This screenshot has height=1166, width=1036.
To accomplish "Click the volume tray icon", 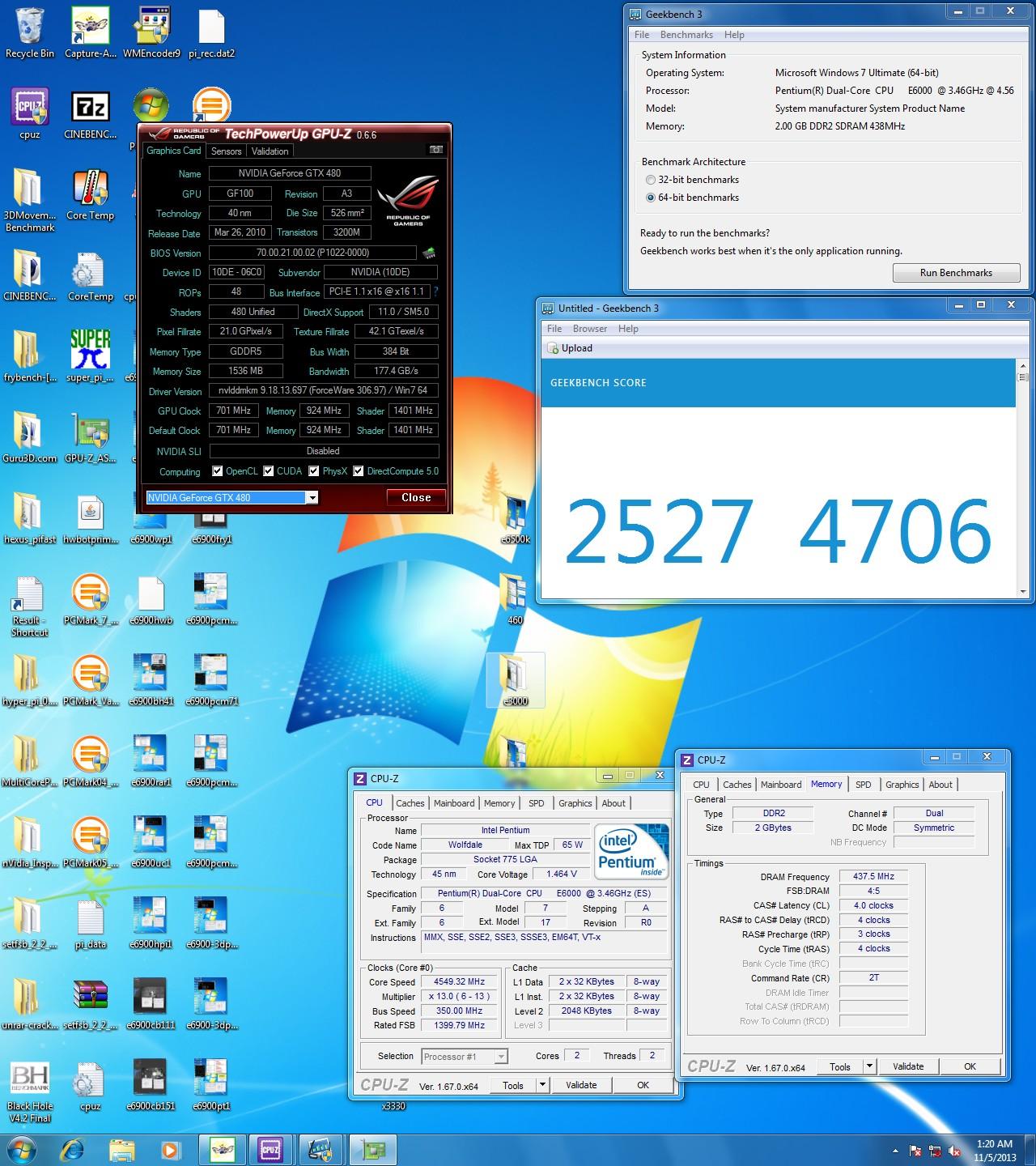I will pos(956,1151).
